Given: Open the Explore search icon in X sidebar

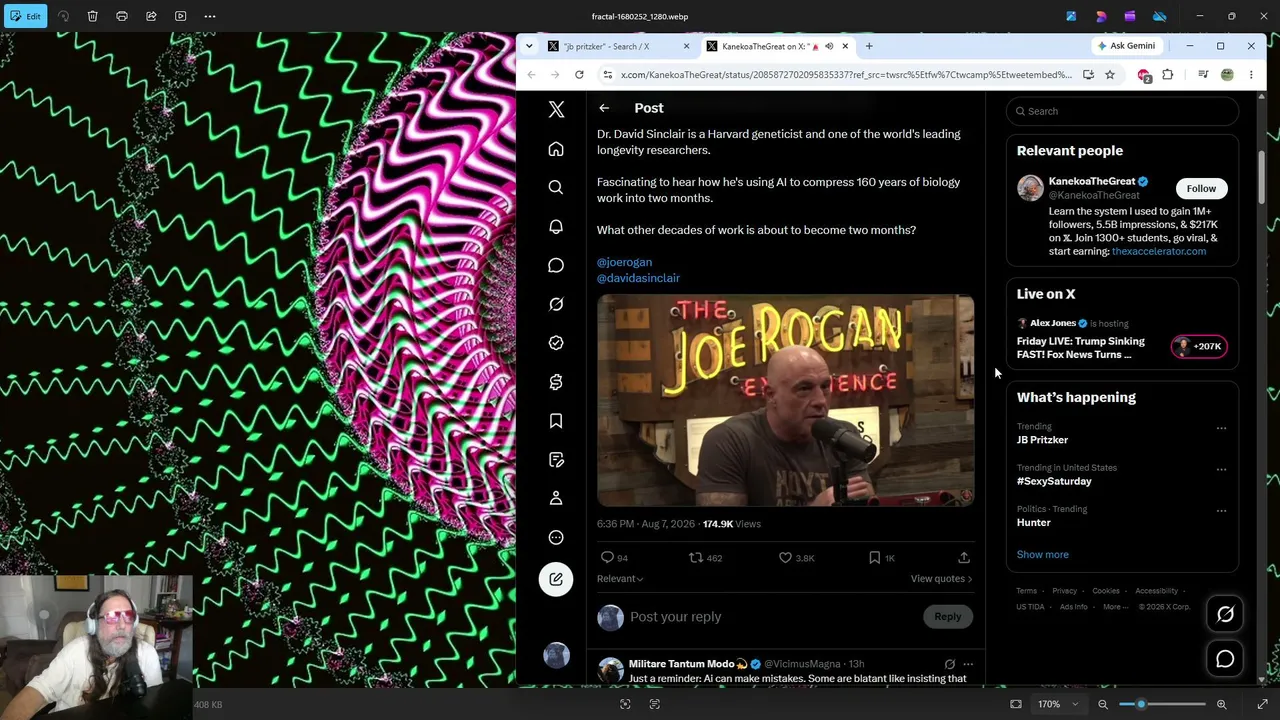Looking at the screenshot, I should click(x=556, y=187).
